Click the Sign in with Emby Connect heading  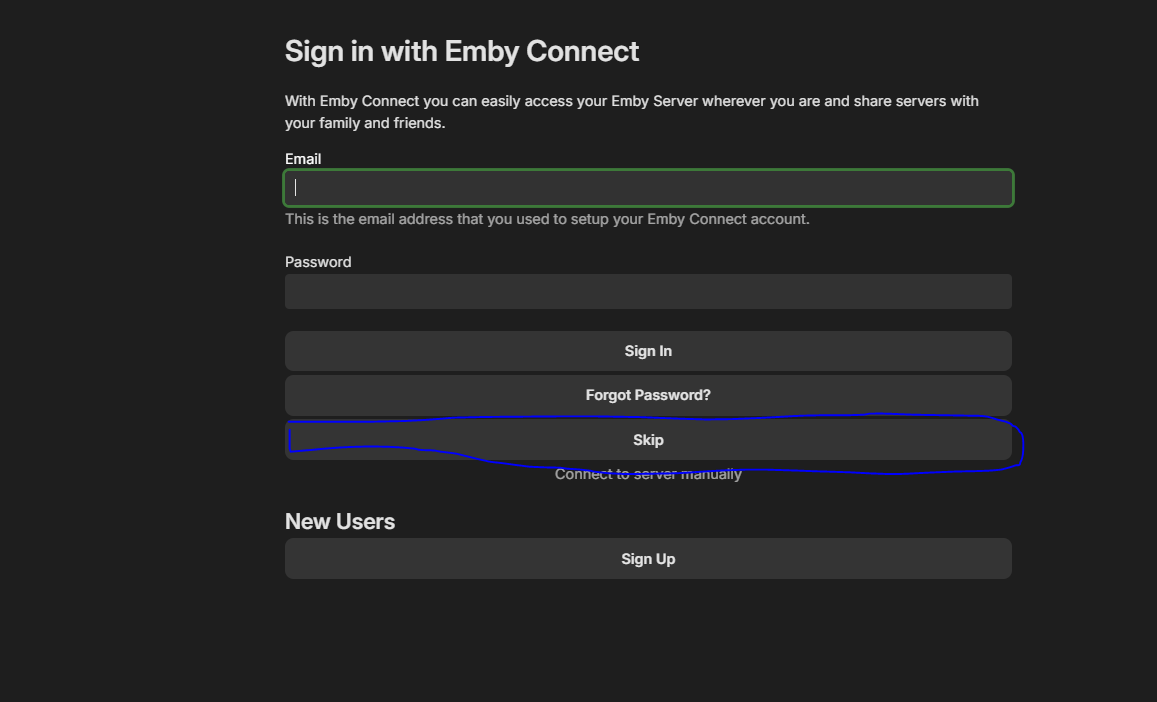461,52
